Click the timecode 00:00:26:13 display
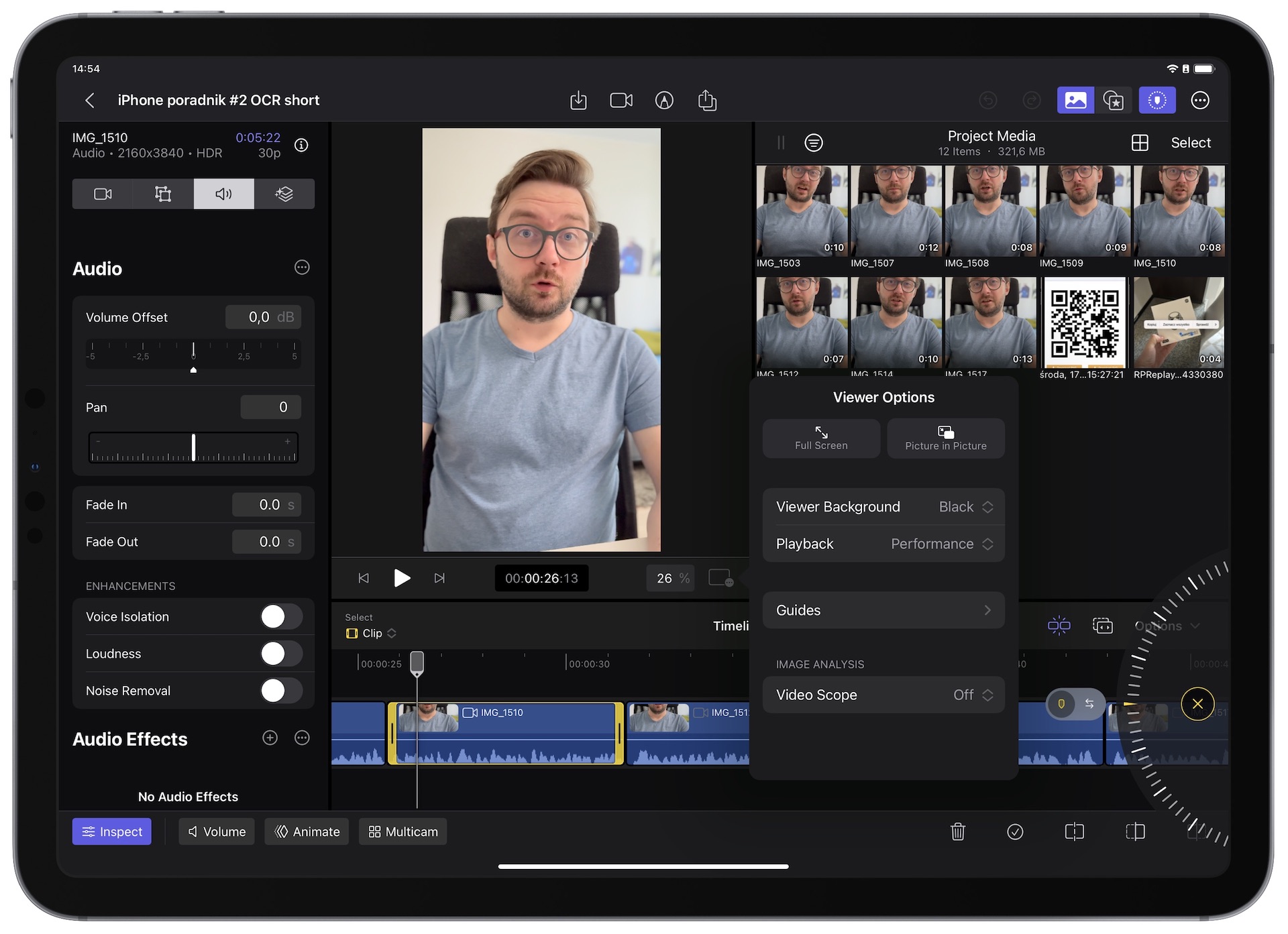Viewport: 1288px width, 934px height. 541,578
